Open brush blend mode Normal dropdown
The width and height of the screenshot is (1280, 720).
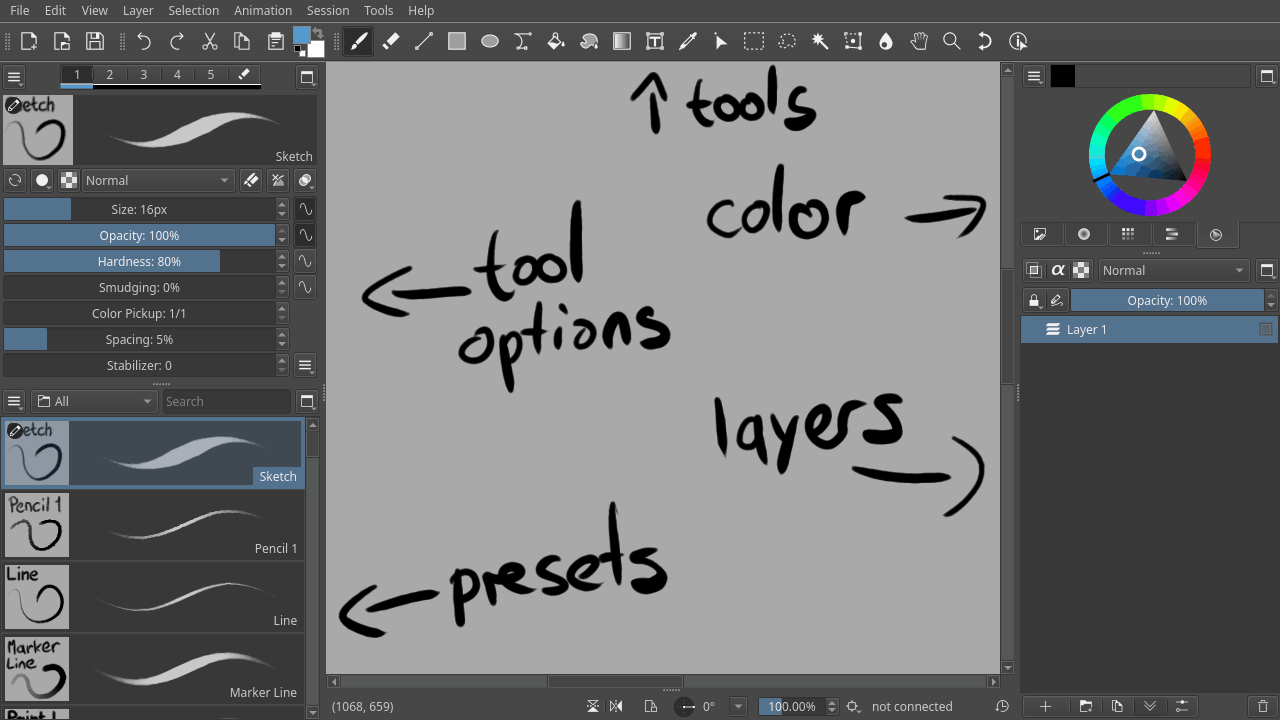(x=158, y=180)
